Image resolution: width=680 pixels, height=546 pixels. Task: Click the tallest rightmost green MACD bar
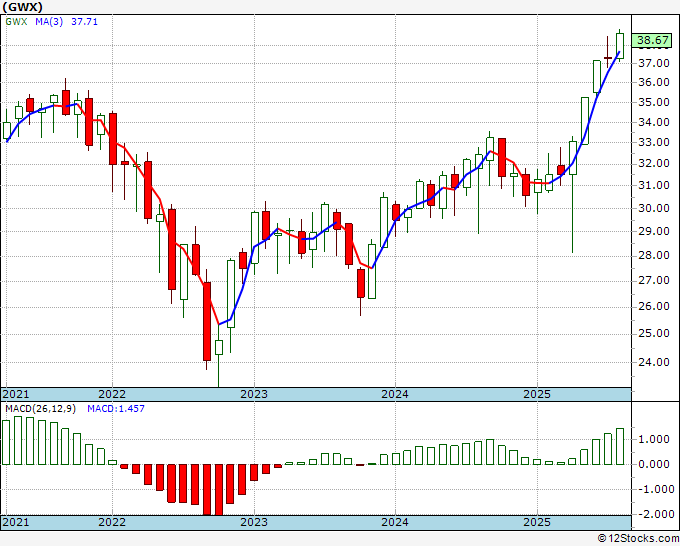coord(620,447)
